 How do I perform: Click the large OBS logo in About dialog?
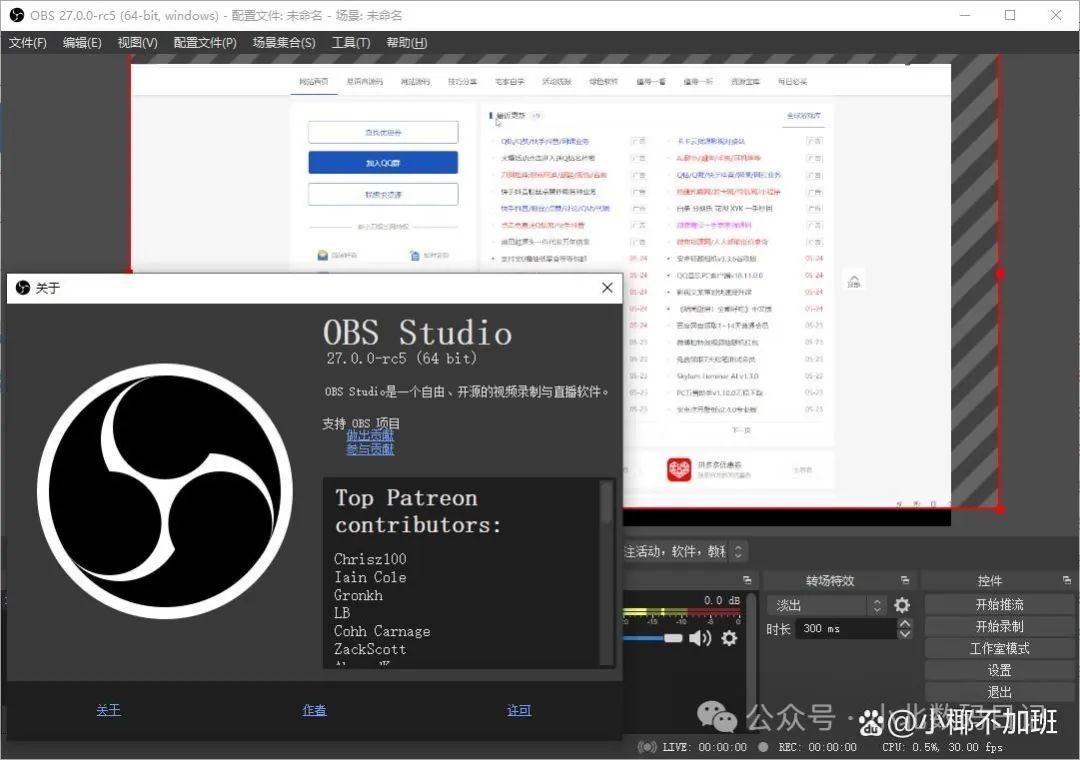[165, 491]
